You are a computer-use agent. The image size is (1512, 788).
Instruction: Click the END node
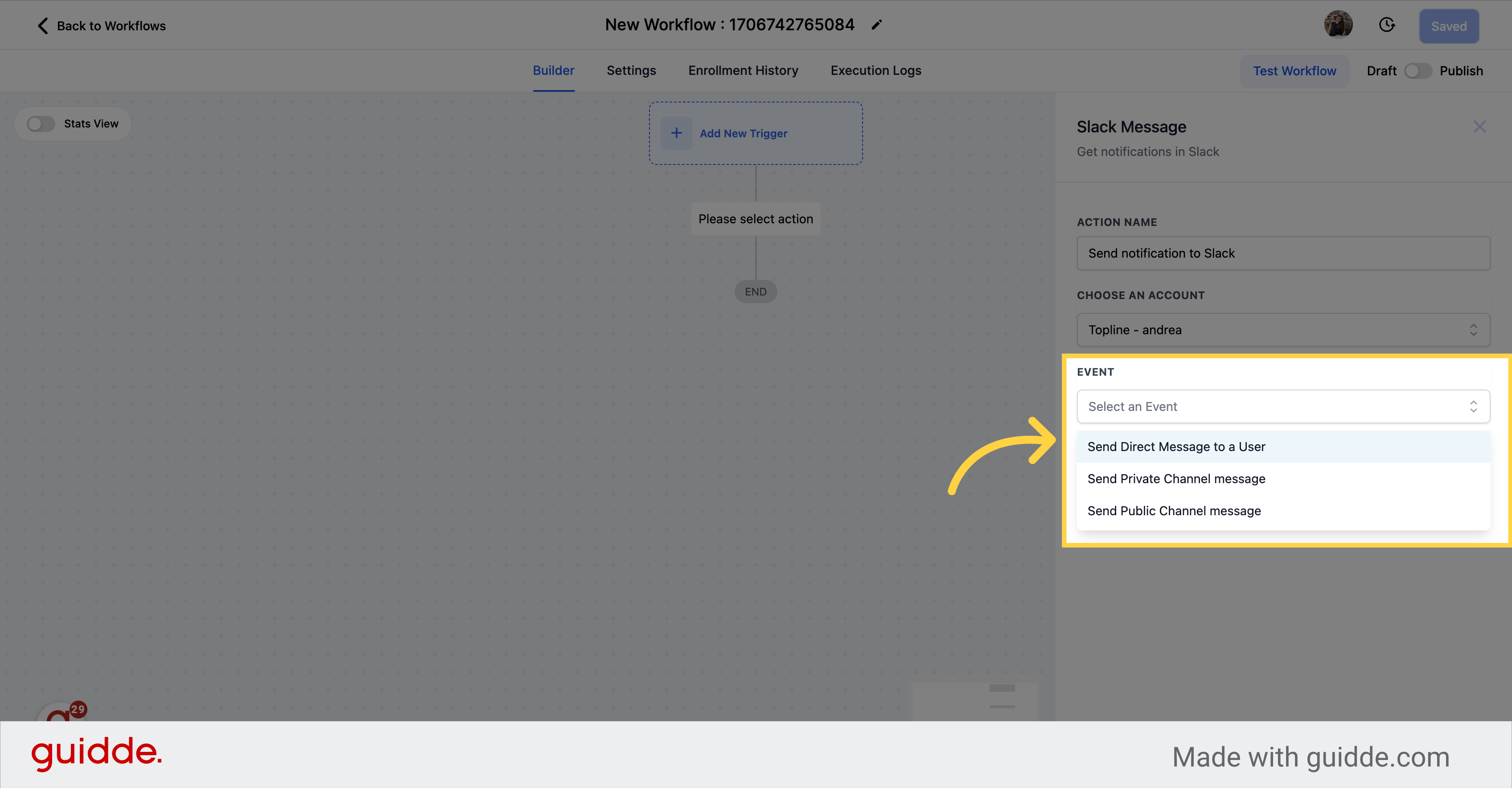(756, 291)
